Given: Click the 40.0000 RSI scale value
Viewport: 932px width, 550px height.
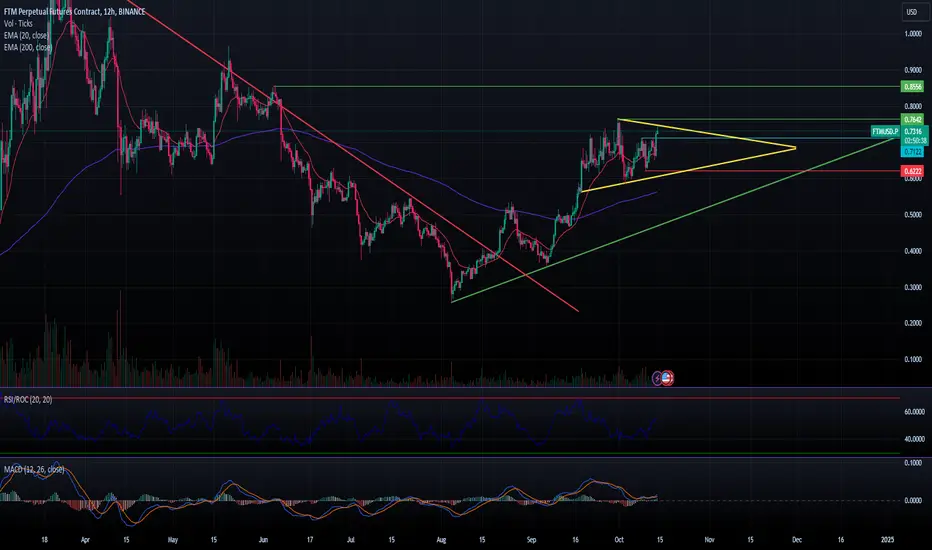Looking at the screenshot, I should [914, 439].
